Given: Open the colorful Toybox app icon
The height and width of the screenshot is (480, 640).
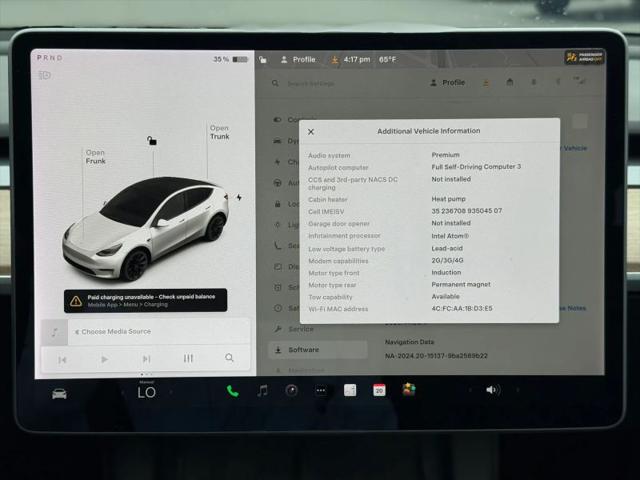Looking at the screenshot, I should (x=409, y=390).
